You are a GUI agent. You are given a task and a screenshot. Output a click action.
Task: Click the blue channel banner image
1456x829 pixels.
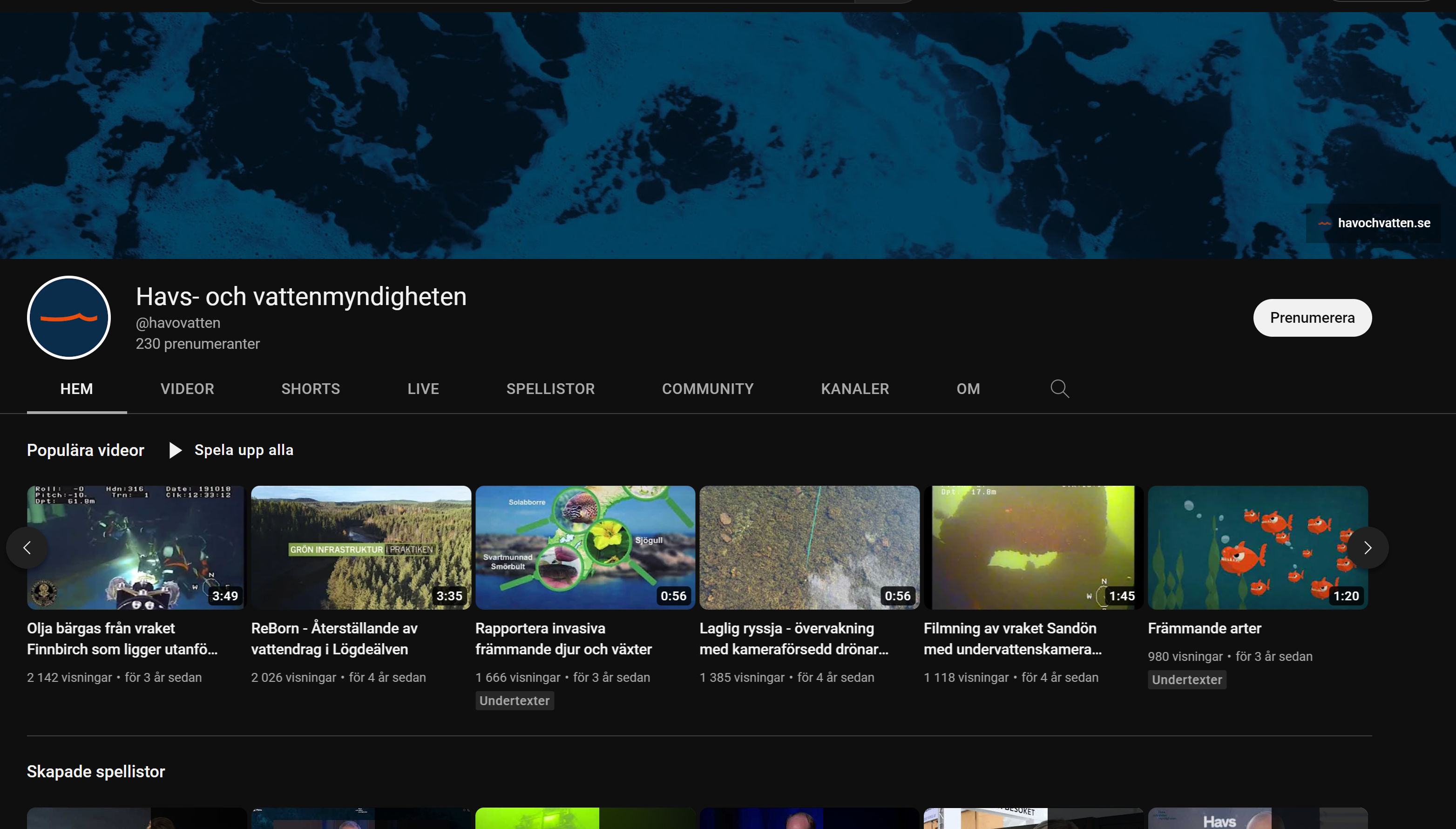click(728, 136)
